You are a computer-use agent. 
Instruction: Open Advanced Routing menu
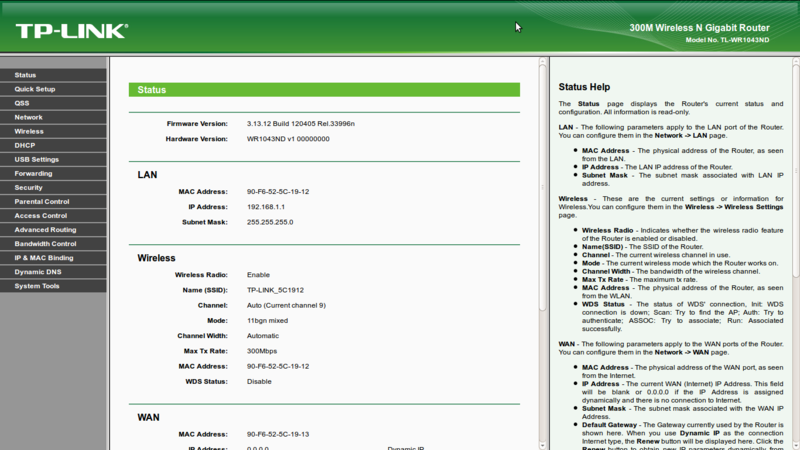[53, 230]
